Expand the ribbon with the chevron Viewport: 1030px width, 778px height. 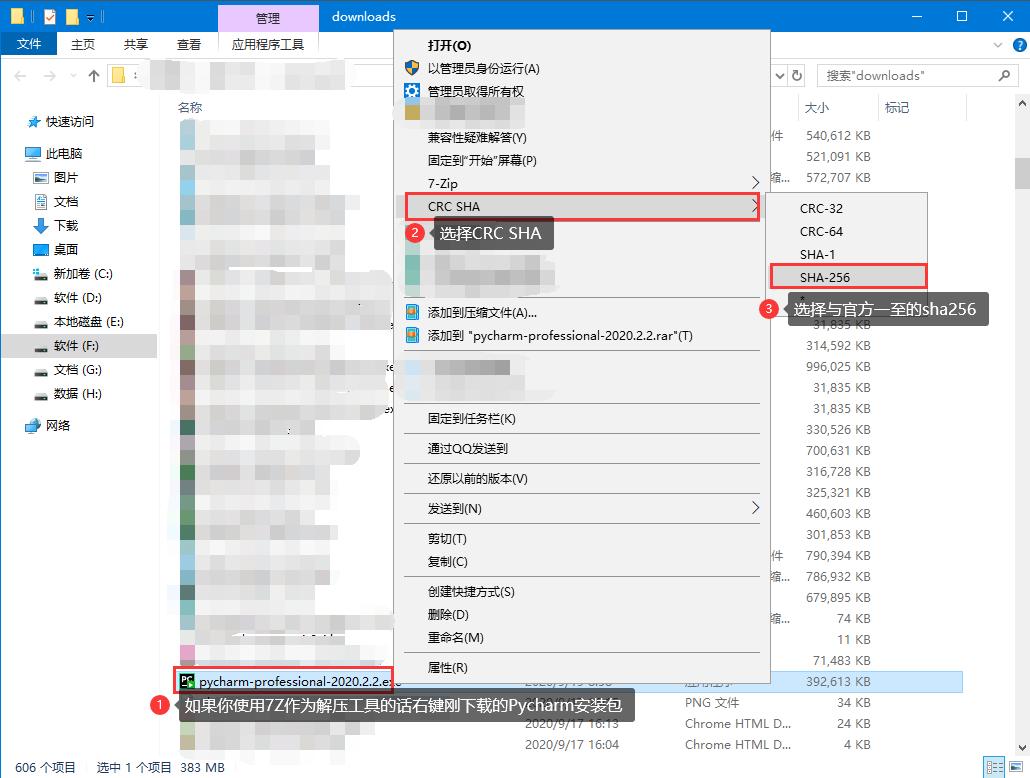[x=997, y=45]
